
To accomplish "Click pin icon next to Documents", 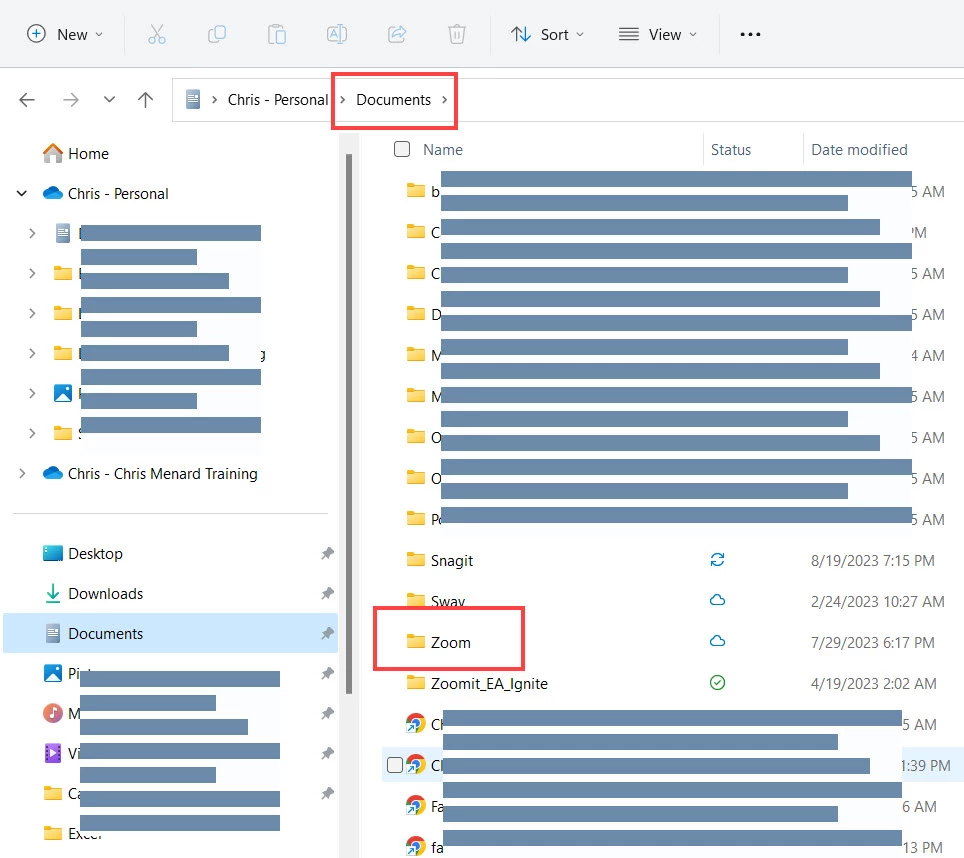I will pos(327,634).
